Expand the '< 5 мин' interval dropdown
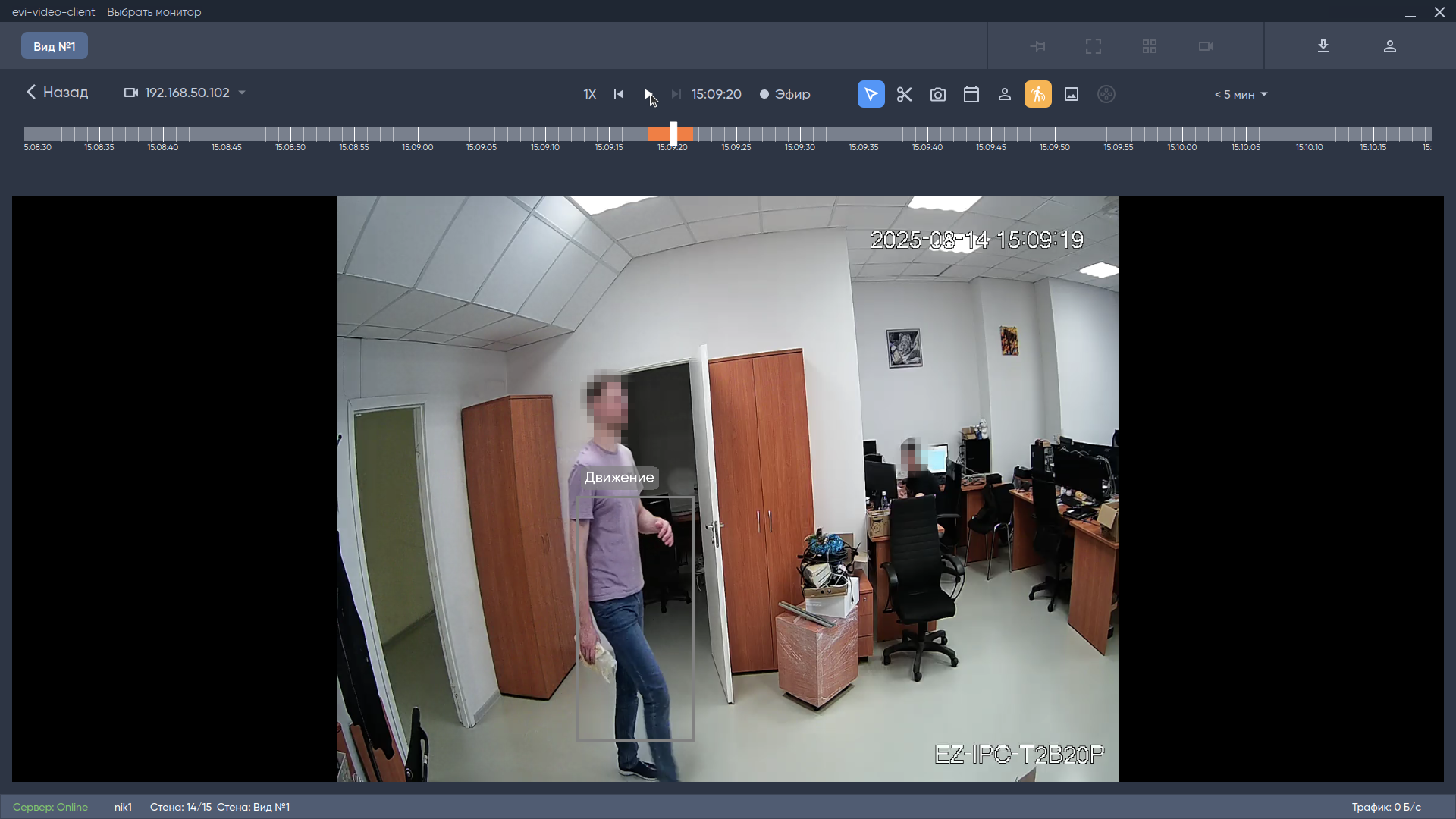 (x=1241, y=94)
